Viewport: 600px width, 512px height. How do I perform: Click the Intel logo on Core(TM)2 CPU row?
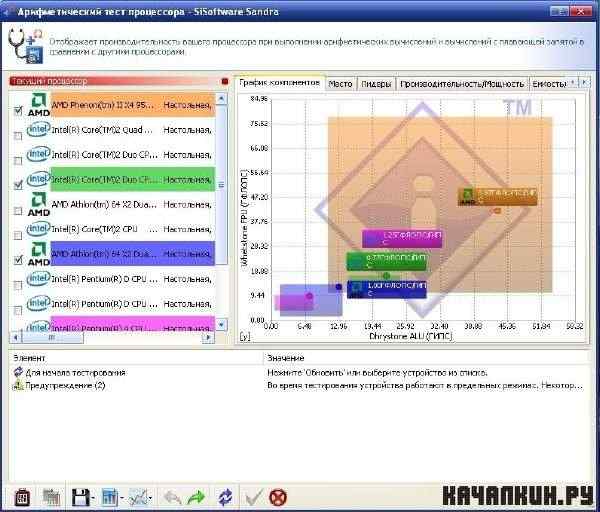[x=39, y=229]
